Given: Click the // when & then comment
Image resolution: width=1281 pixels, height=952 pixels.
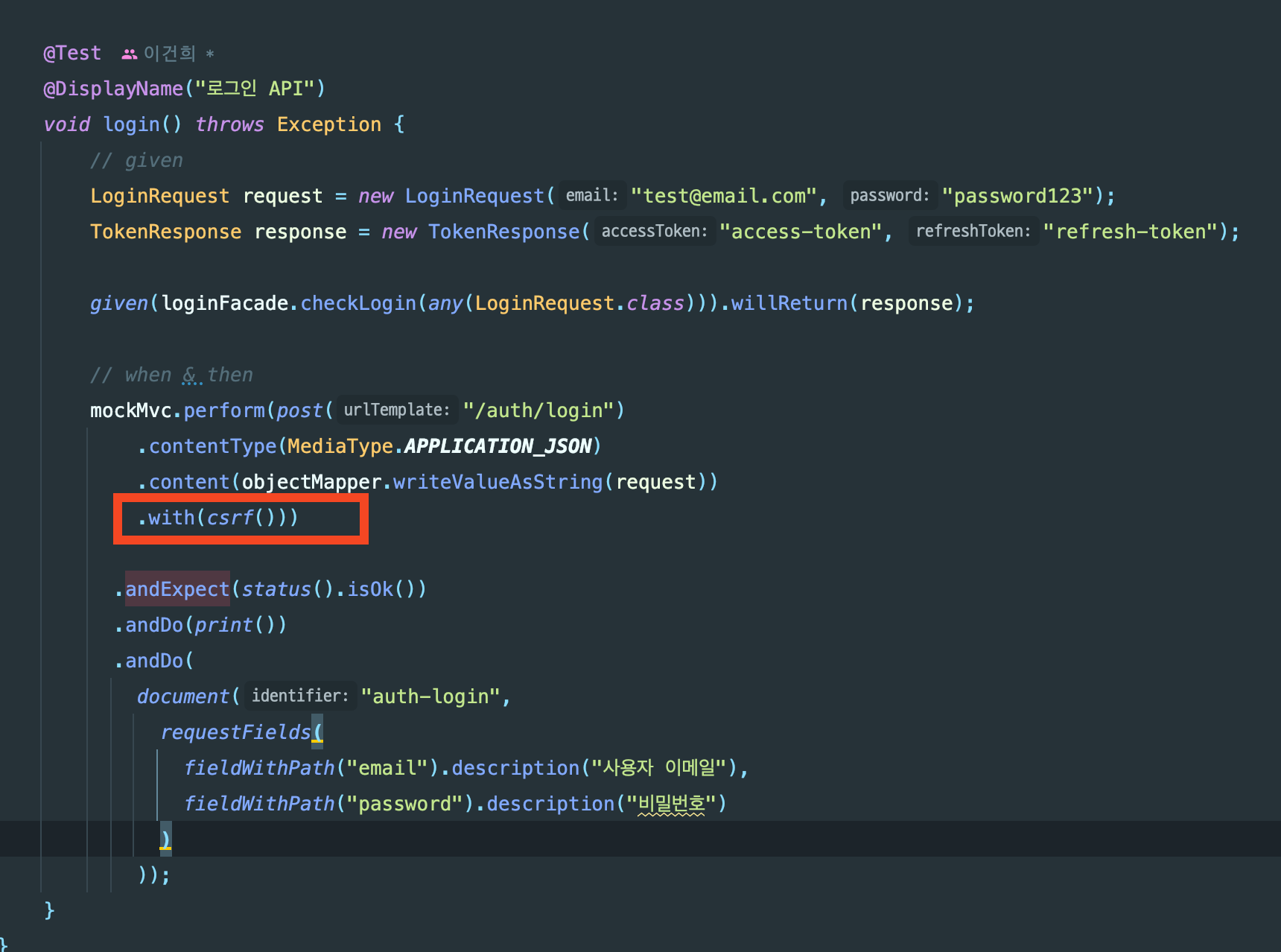Looking at the screenshot, I should pyautogui.click(x=171, y=375).
